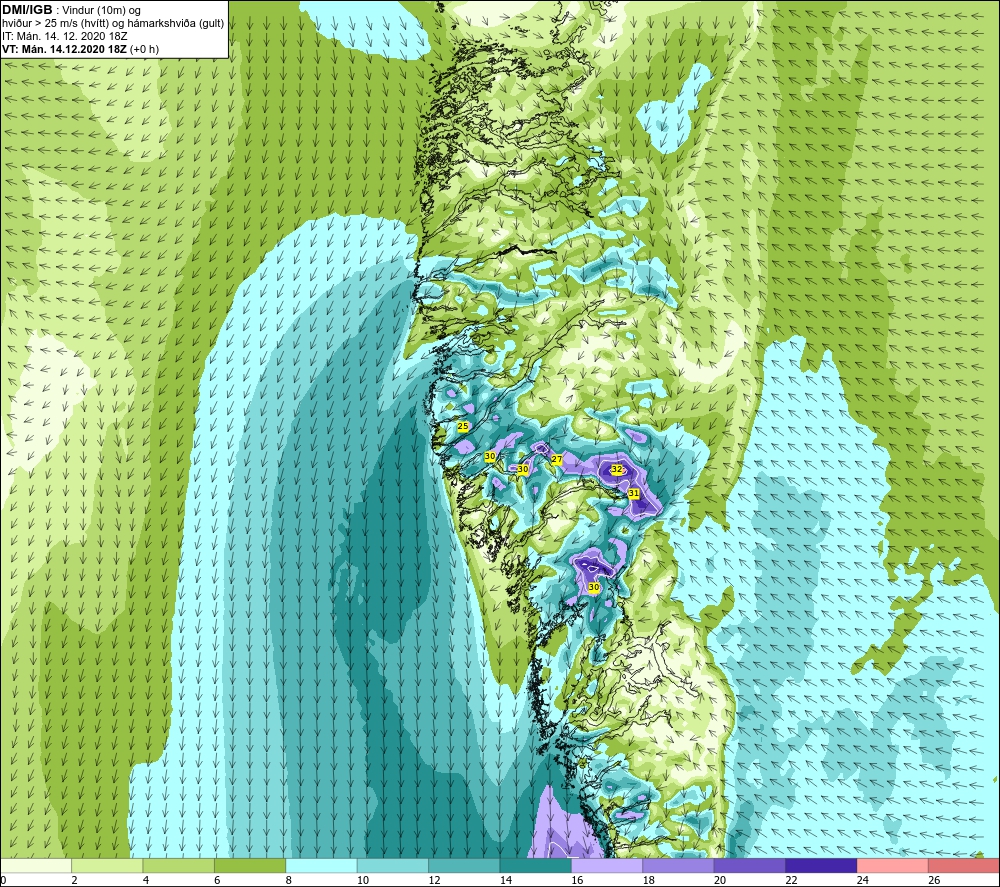
Task: Select the 18–20 m/s medium purple swatch
Action: pos(679,865)
